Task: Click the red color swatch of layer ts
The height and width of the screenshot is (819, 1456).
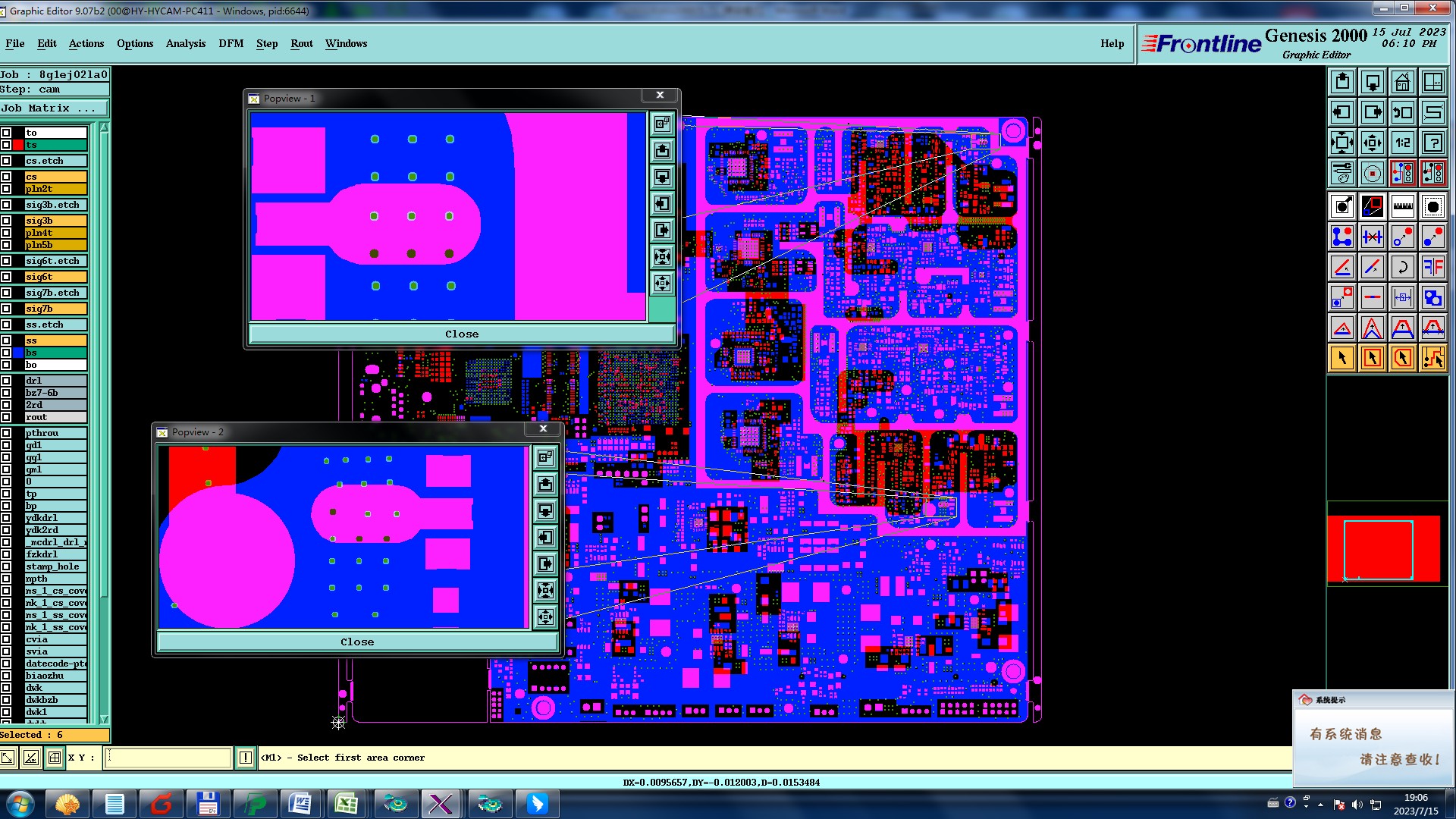Action: click(18, 145)
